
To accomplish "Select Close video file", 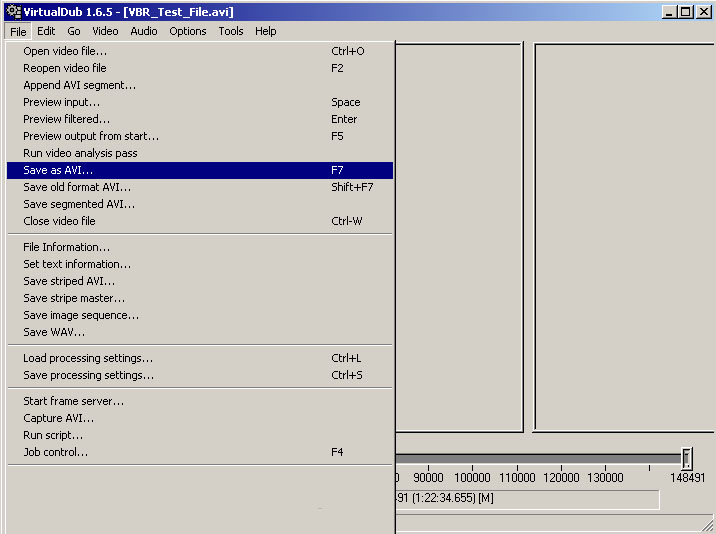I will pyautogui.click(x=200, y=221).
